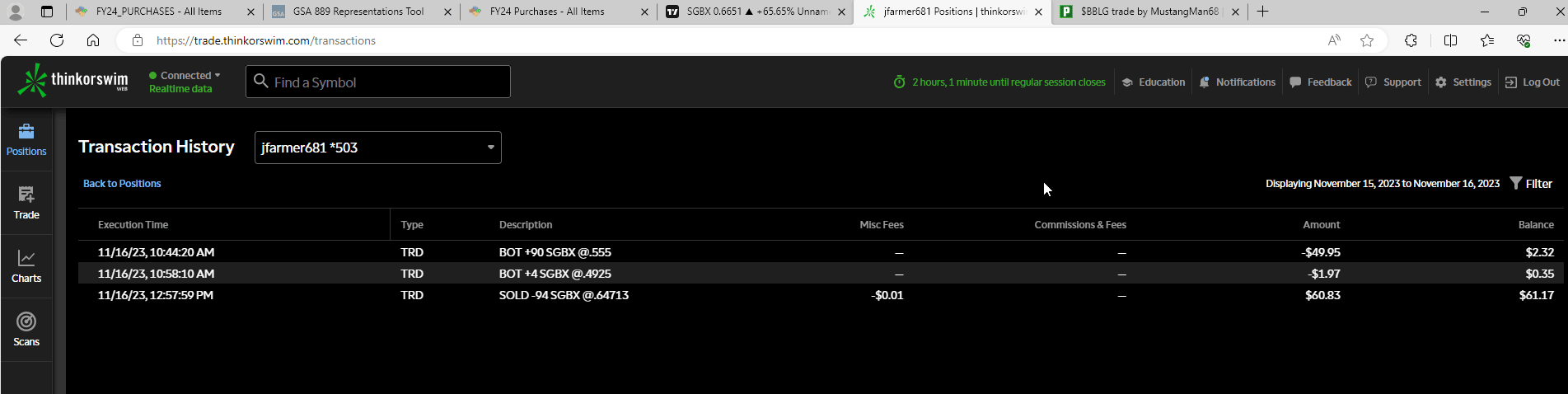Switch to GSA 889 Representations Tool tab
The height and width of the screenshot is (394, 1568).
[x=361, y=12]
